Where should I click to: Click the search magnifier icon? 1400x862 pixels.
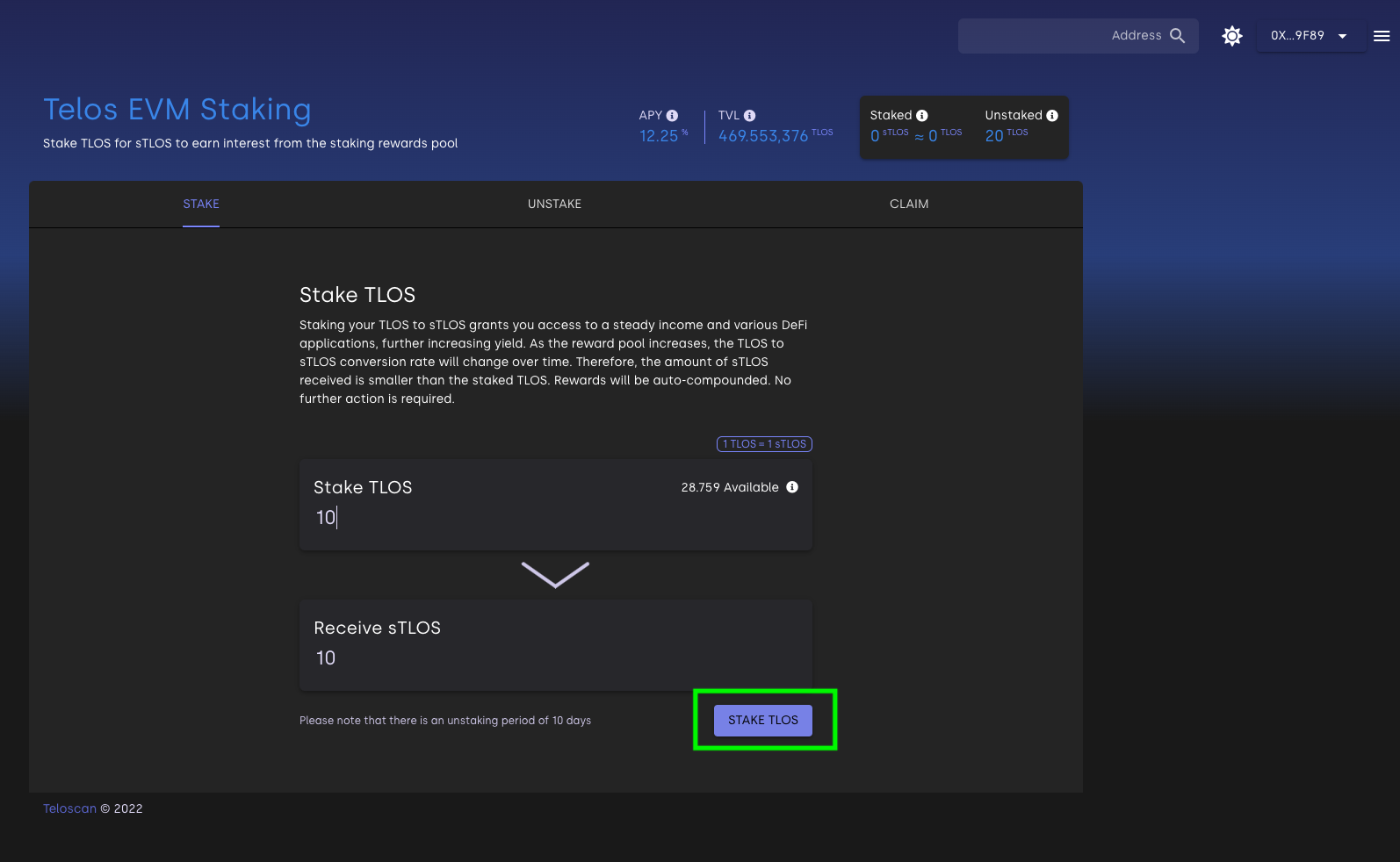pyautogui.click(x=1177, y=36)
